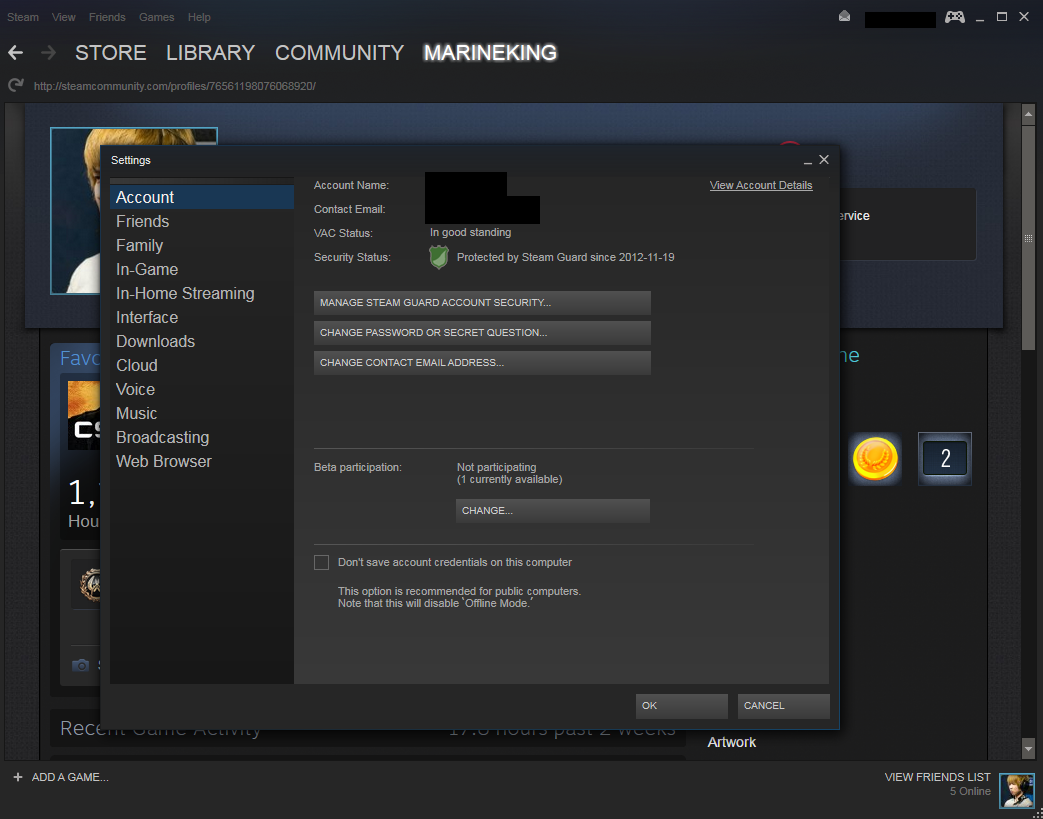Image resolution: width=1043 pixels, height=819 pixels.
Task: Open the Friends menu
Action: point(107,17)
